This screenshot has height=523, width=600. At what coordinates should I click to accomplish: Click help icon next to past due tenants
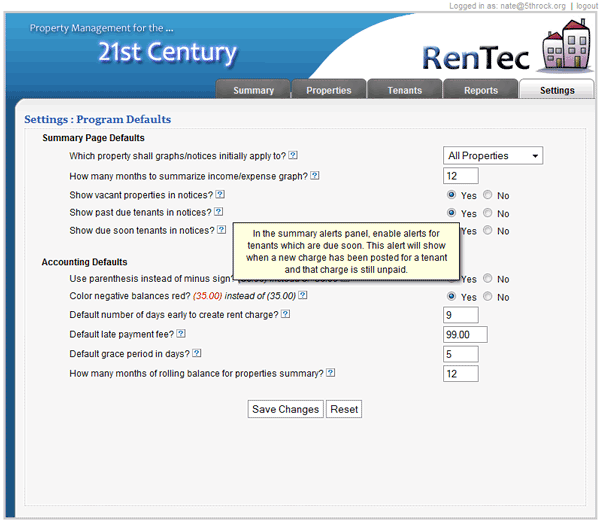217,213
